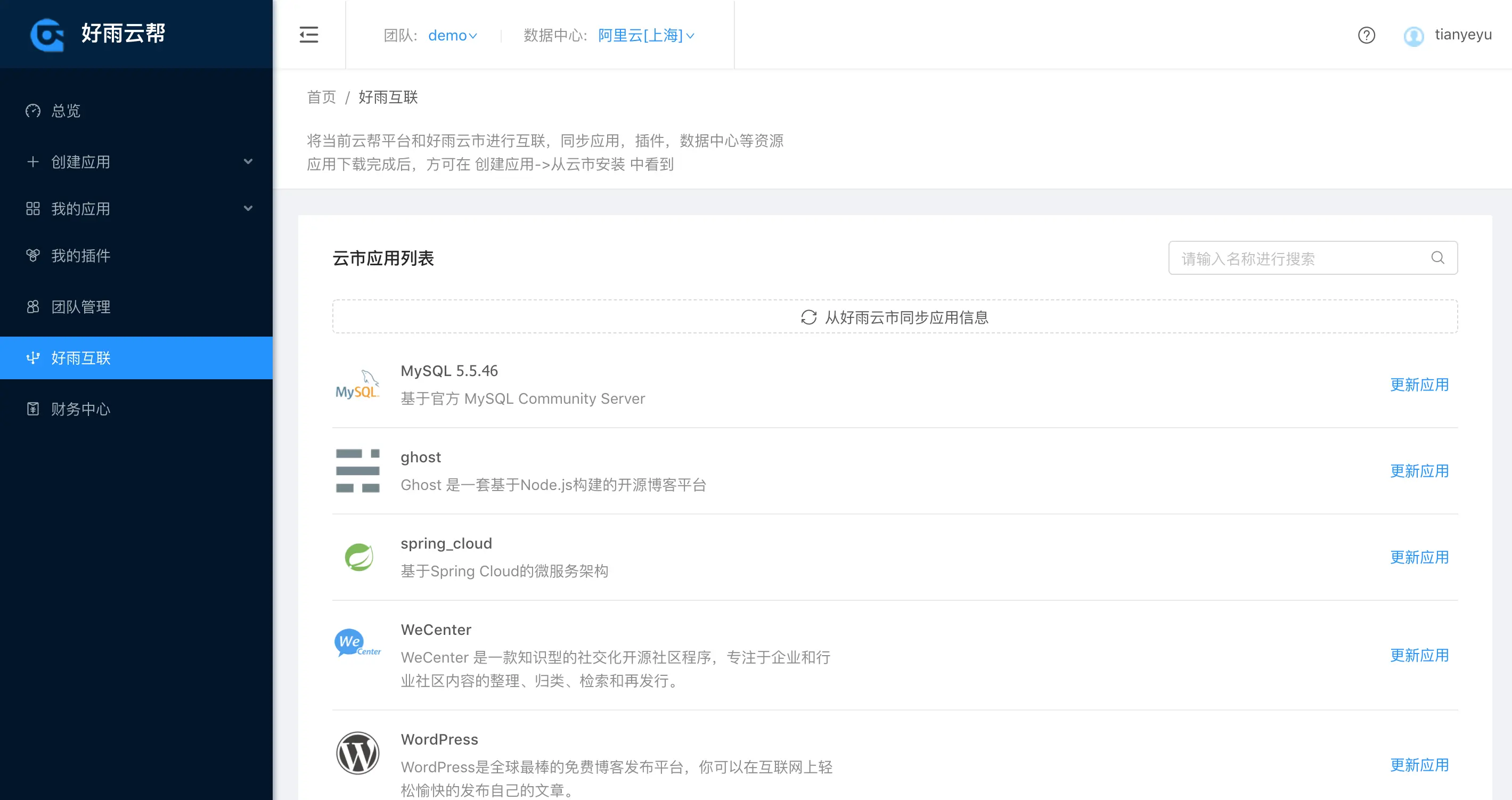Open 财务中心 in the sidebar
Viewport: 1512px width, 800px height.
coord(80,409)
